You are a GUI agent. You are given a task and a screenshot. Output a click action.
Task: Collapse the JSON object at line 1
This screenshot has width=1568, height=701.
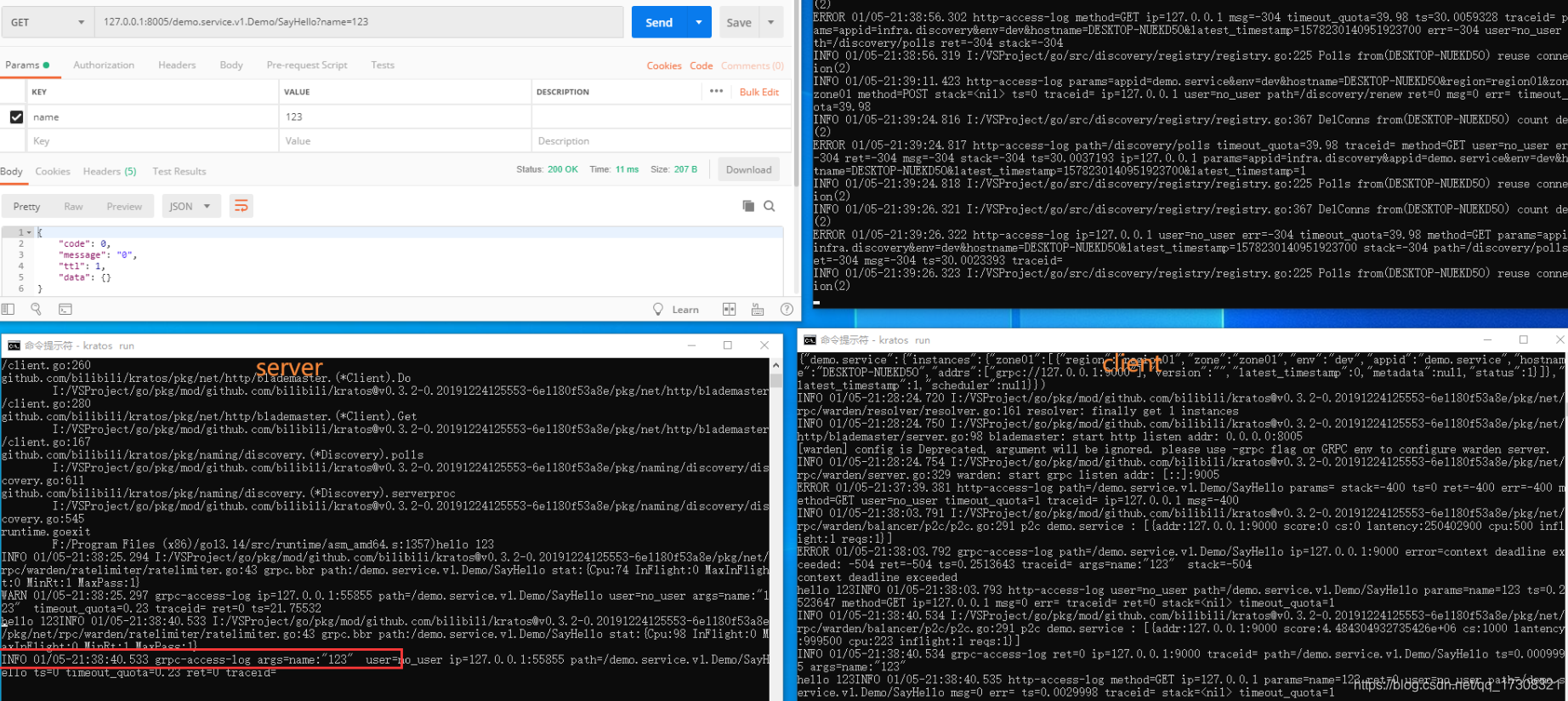point(30,232)
